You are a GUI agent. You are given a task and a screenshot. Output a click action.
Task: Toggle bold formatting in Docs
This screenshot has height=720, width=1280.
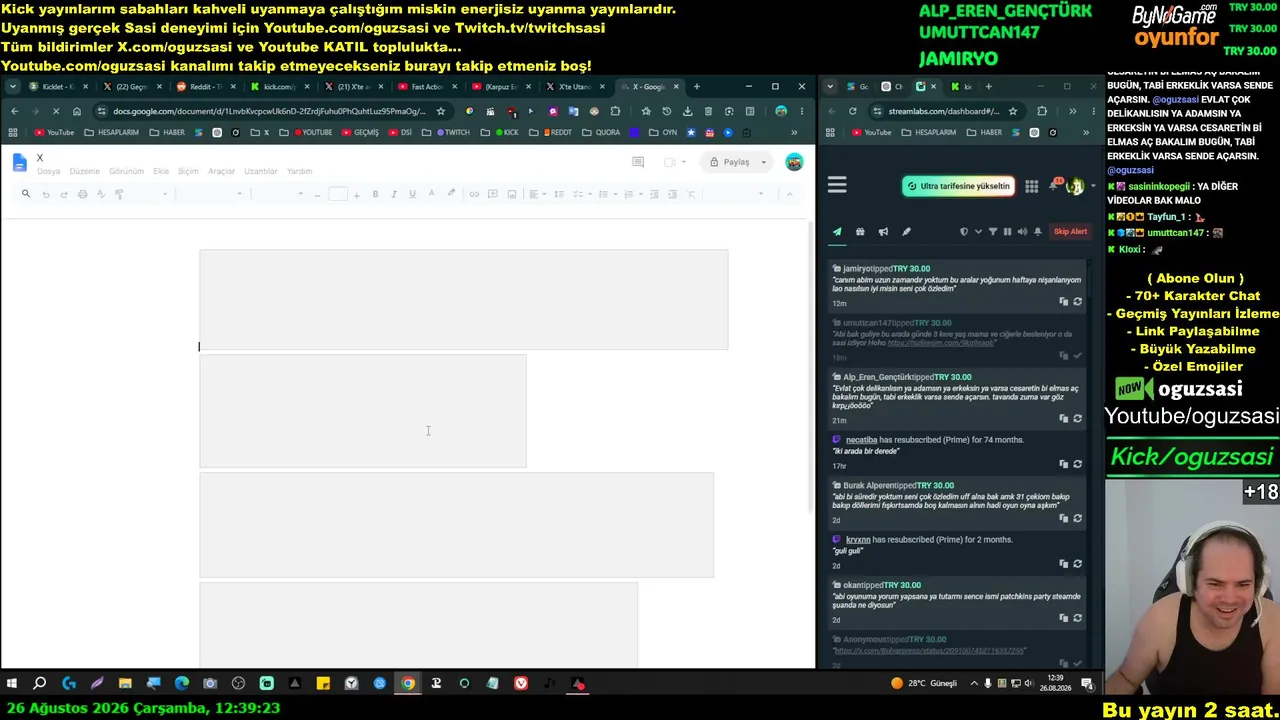point(375,194)
